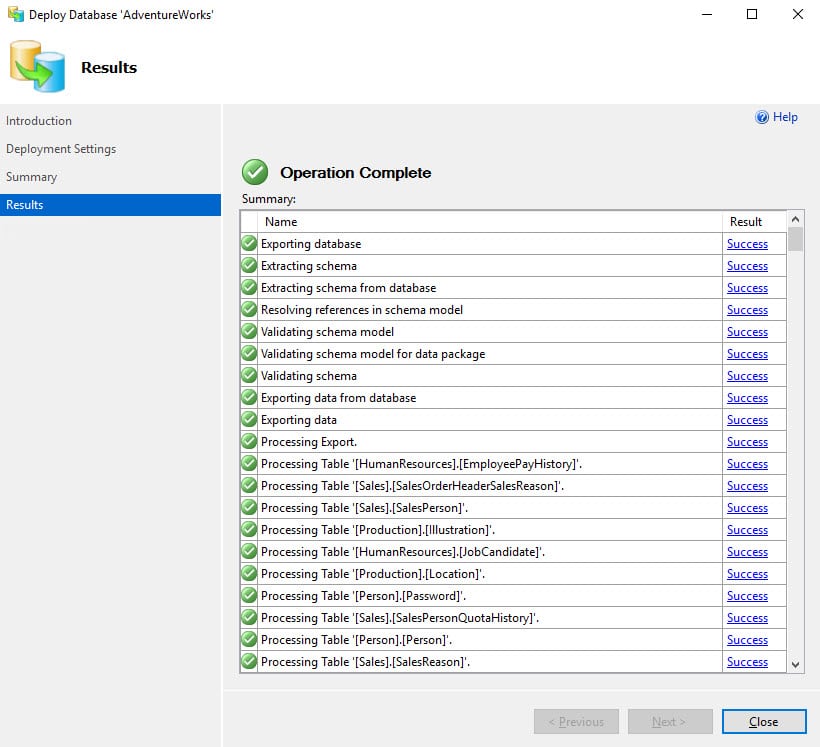This screenshot has height=747, width=820.
Task: Select 'Processing Table [Person].[Person]' text
Action: (x=357, y=639)
